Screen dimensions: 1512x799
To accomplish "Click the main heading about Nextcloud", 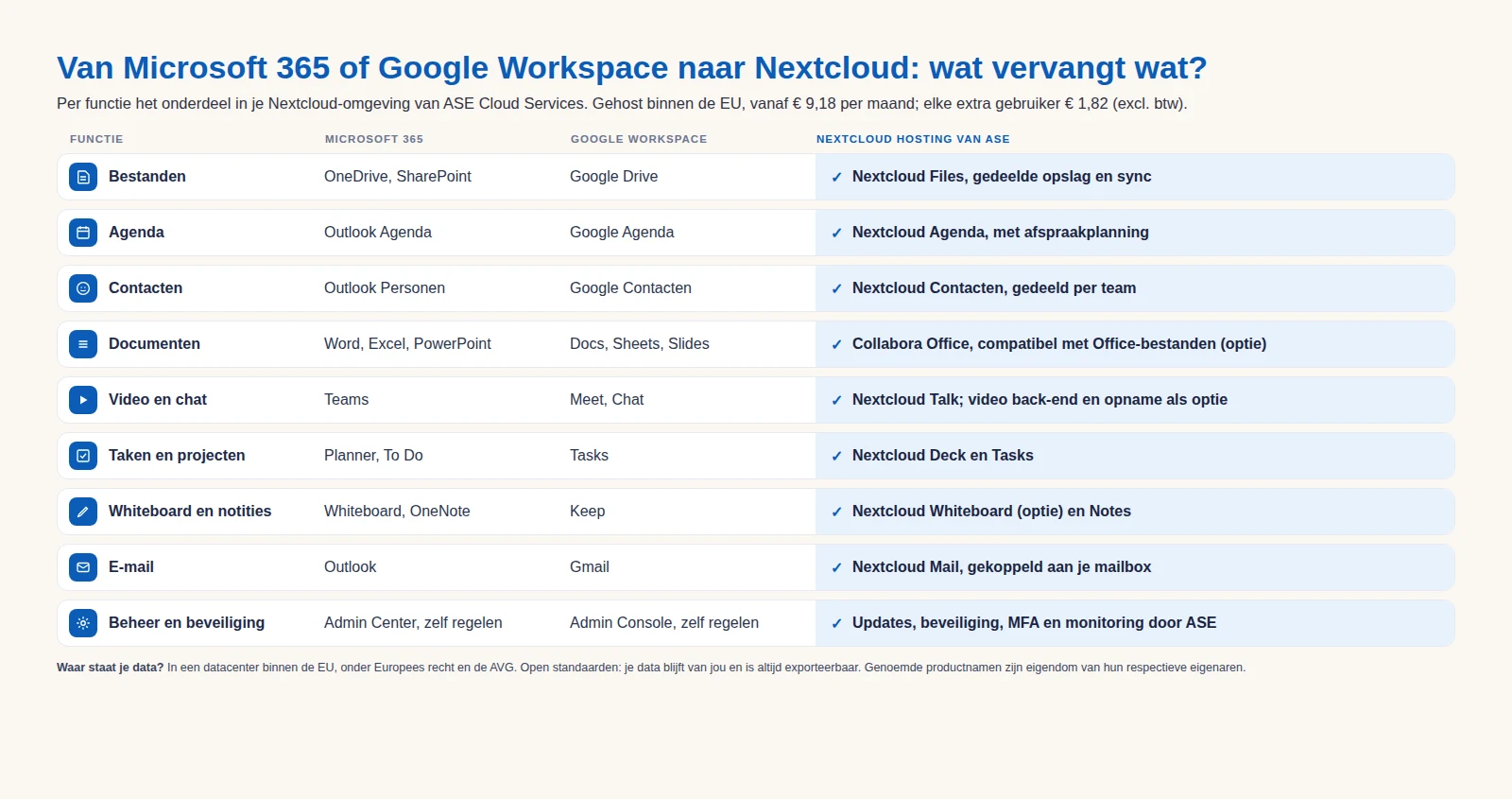I will (631, 68).
